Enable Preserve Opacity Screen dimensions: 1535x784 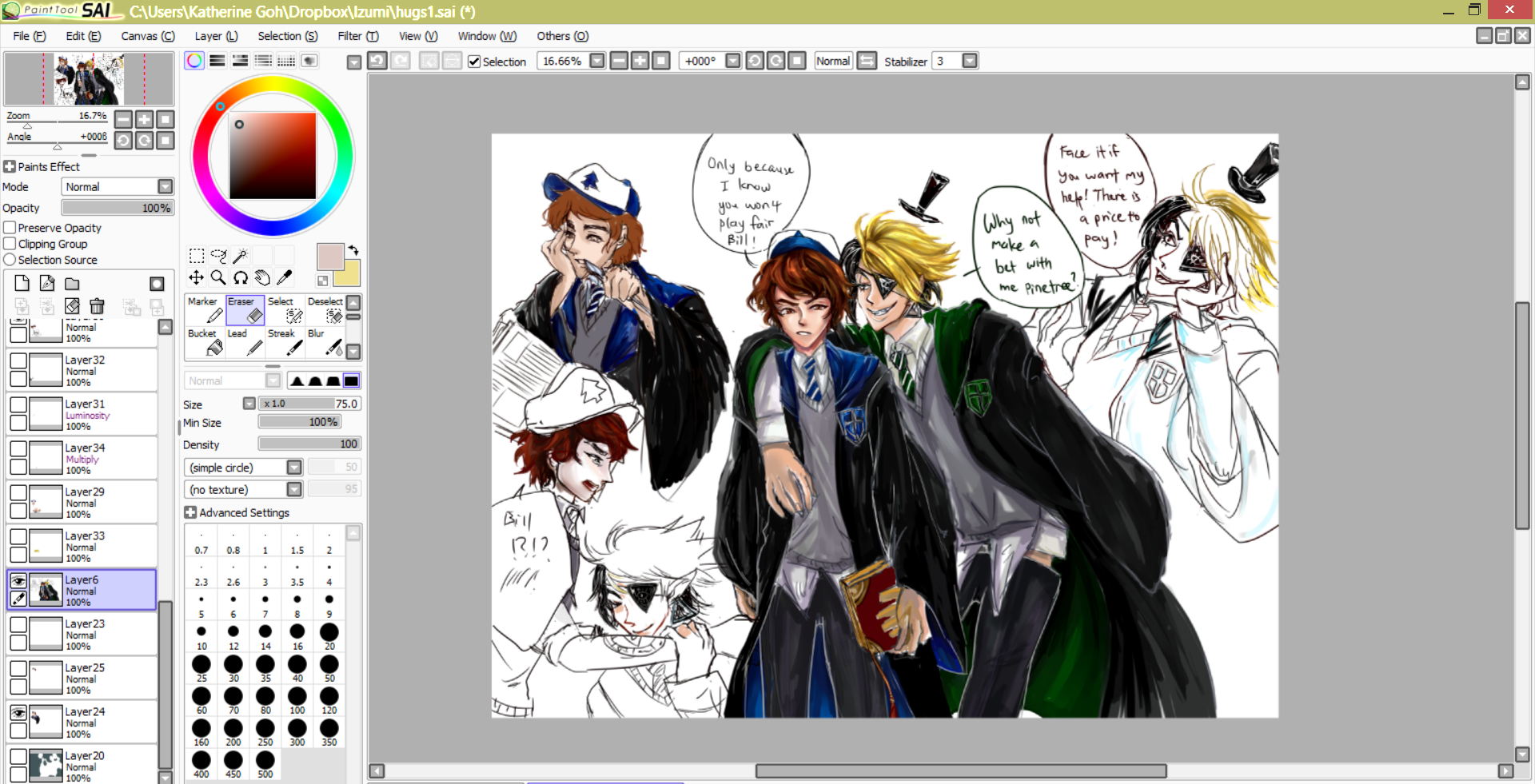[10, 228]
